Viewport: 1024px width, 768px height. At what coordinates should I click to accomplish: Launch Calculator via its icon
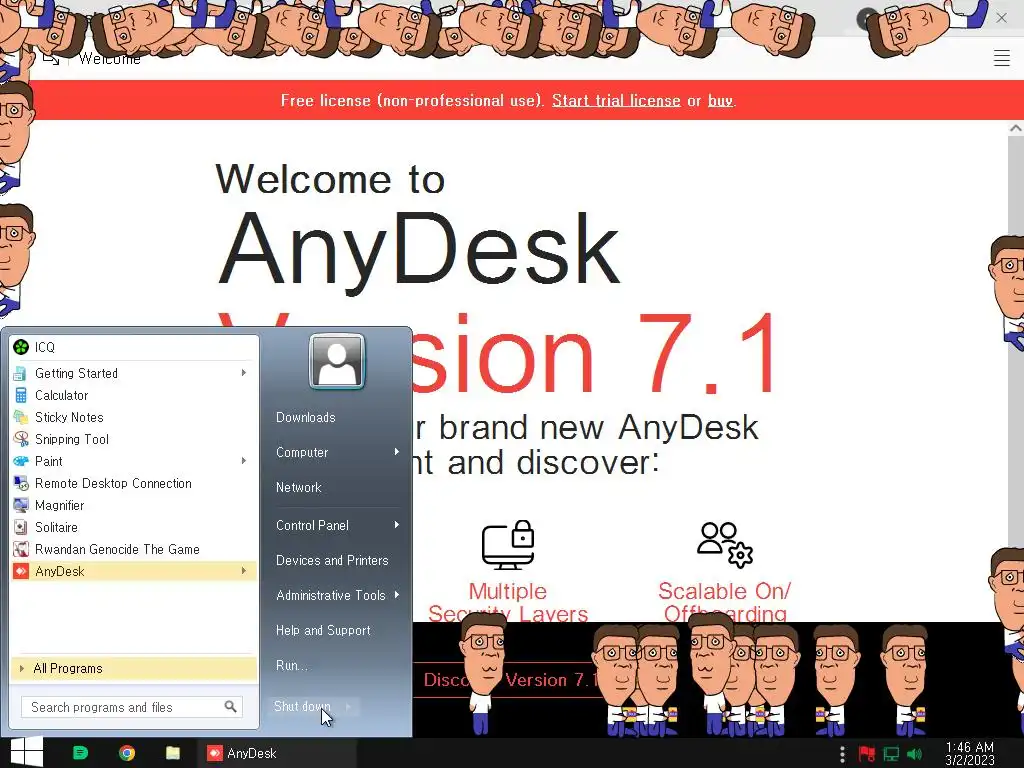[x=21, y=395]
